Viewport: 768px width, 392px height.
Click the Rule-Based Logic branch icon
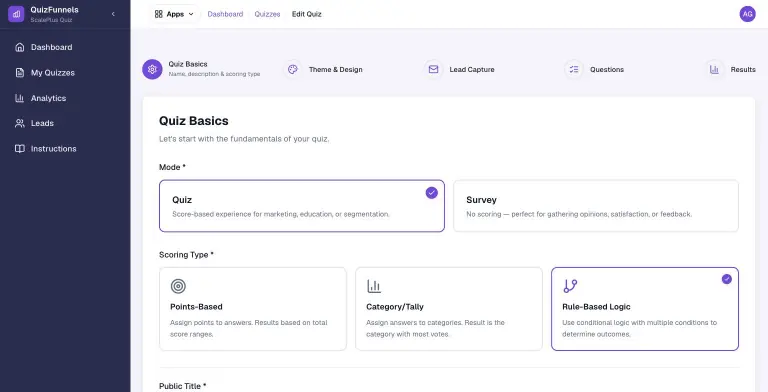click(570, 286)
